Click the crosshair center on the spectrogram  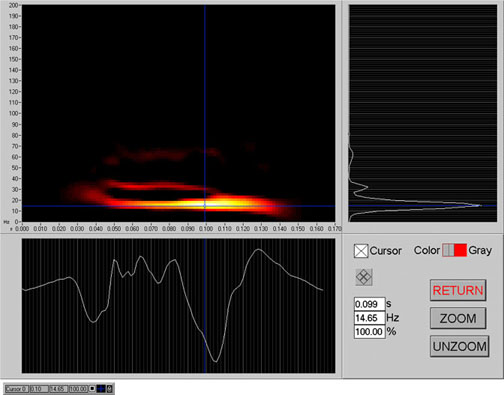[x=205, y=206]
